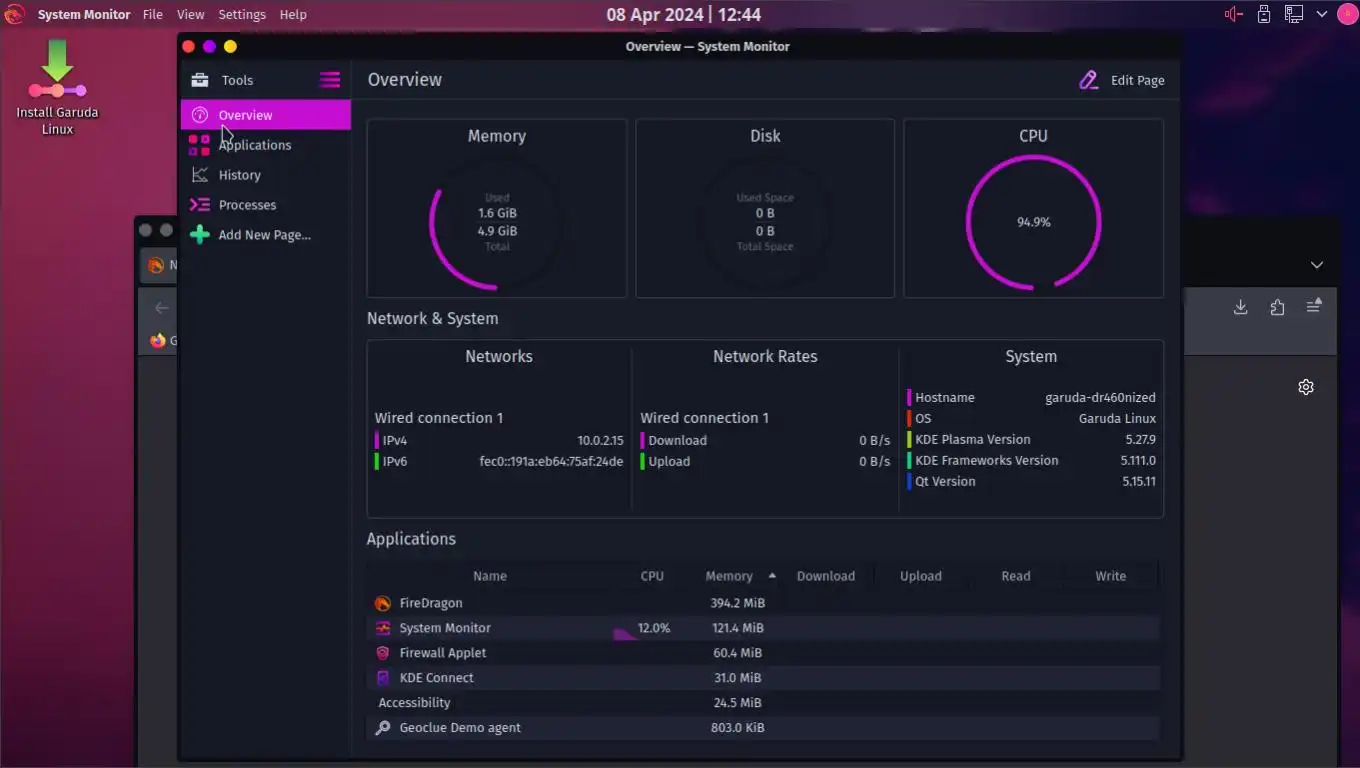Click the 12.0% CPU value for System Monitor
The image size is (1360, 768).
[x=654, y=628]
